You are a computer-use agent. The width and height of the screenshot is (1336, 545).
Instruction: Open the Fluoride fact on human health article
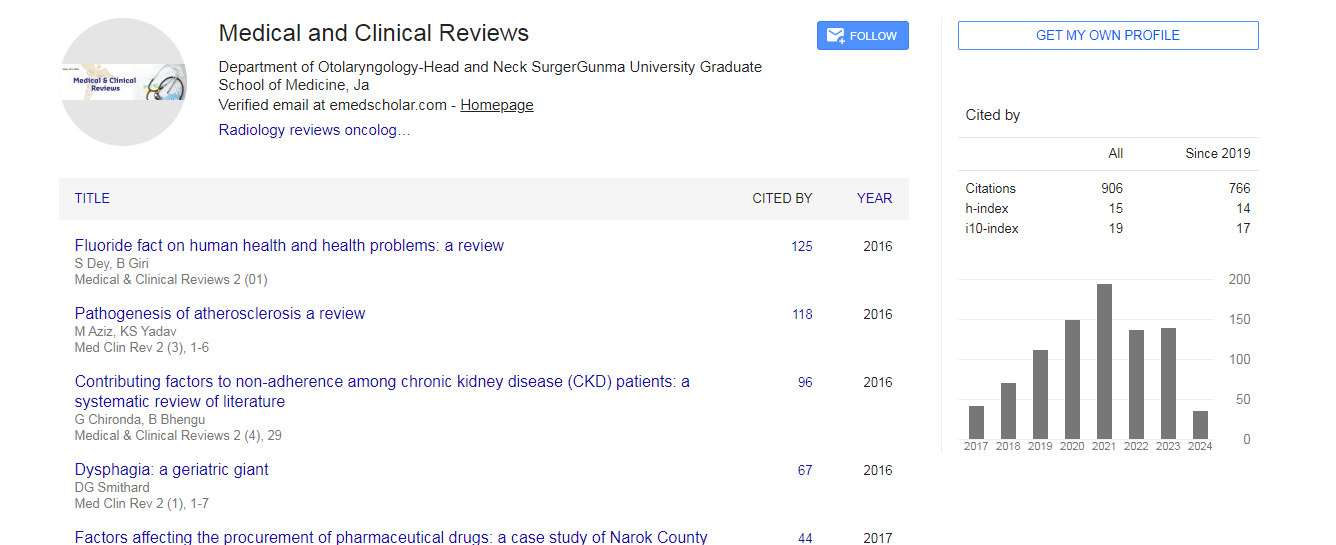click(x=289, y=246)
